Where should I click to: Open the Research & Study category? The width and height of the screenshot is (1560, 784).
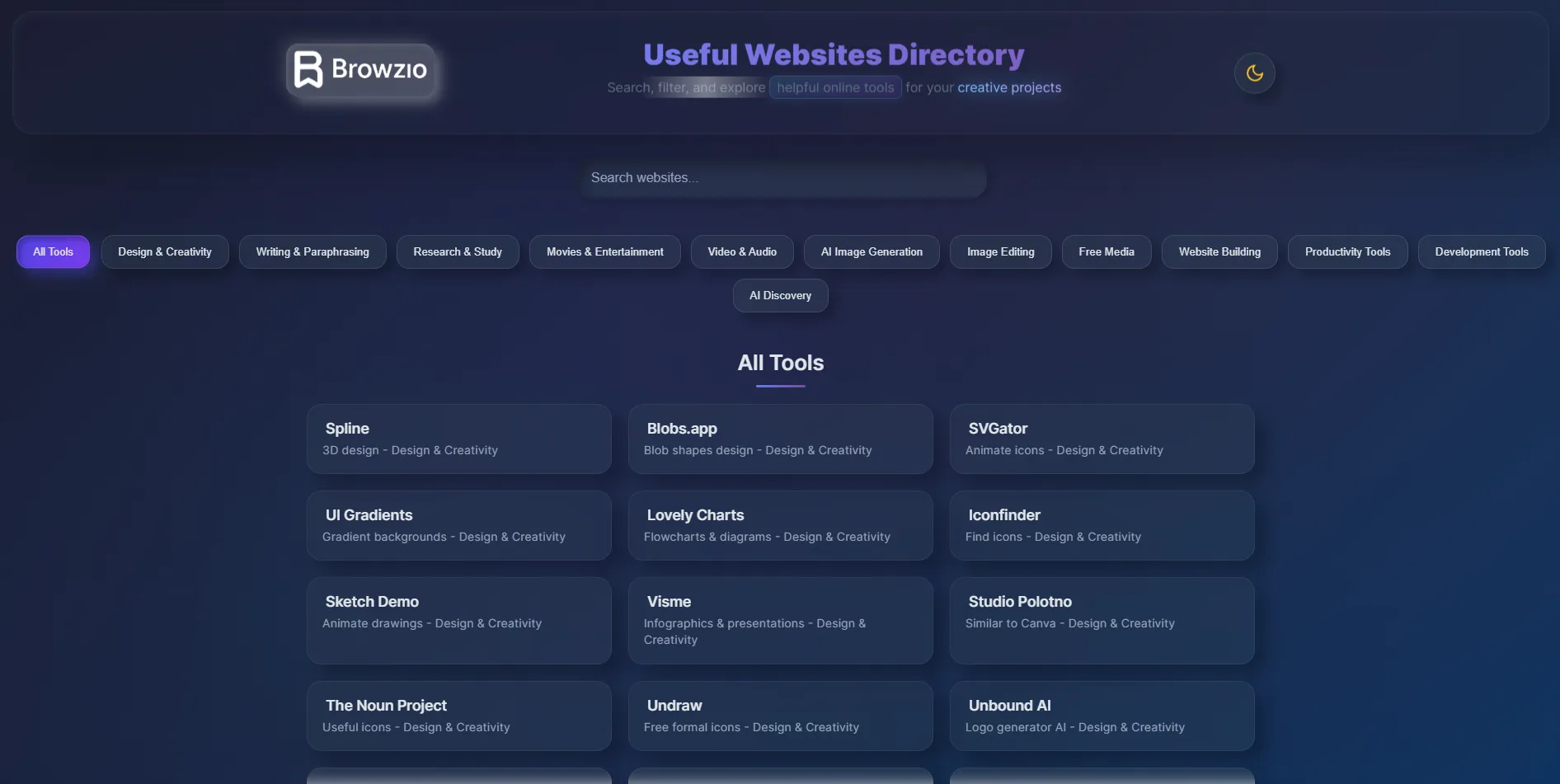click(x=458, y=252)
